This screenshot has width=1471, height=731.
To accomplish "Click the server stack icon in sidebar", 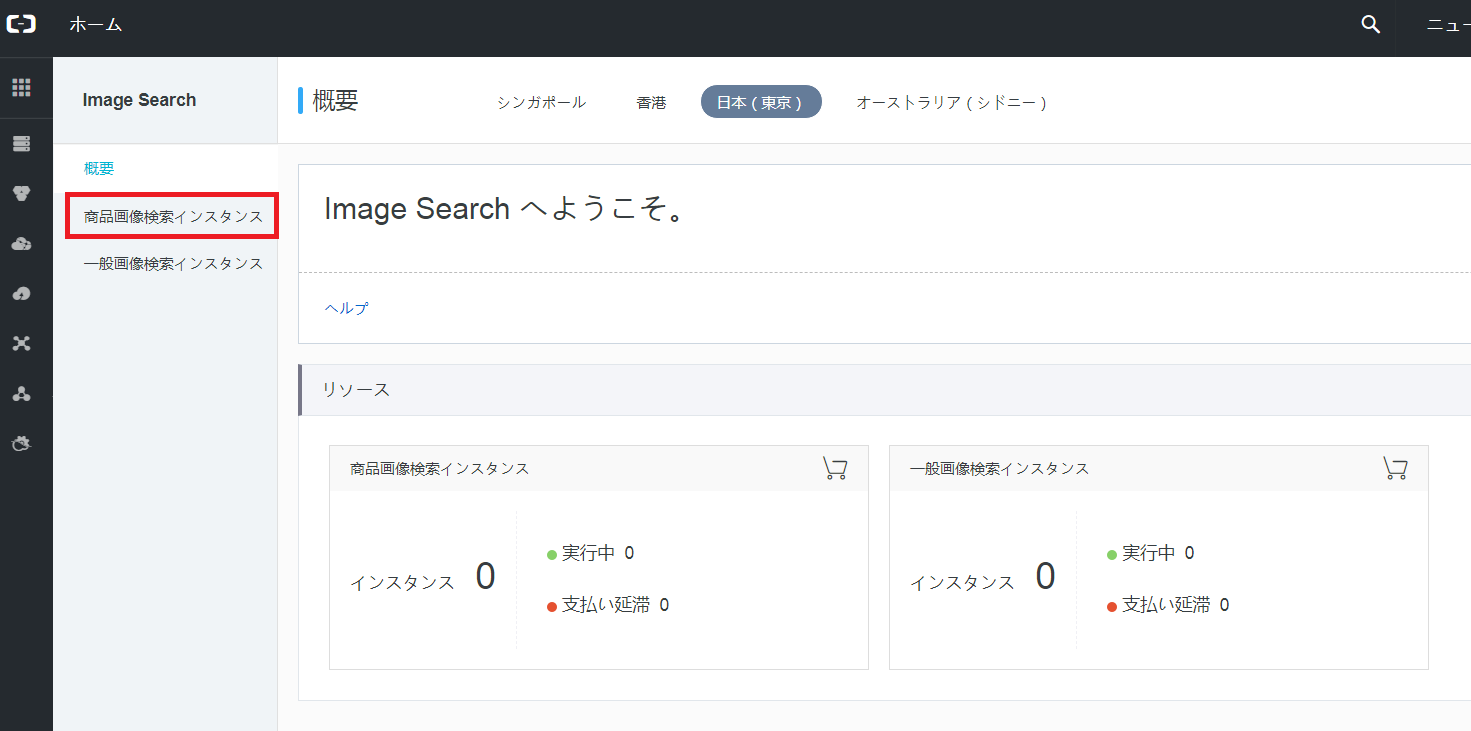I will (x=21, y=144).
